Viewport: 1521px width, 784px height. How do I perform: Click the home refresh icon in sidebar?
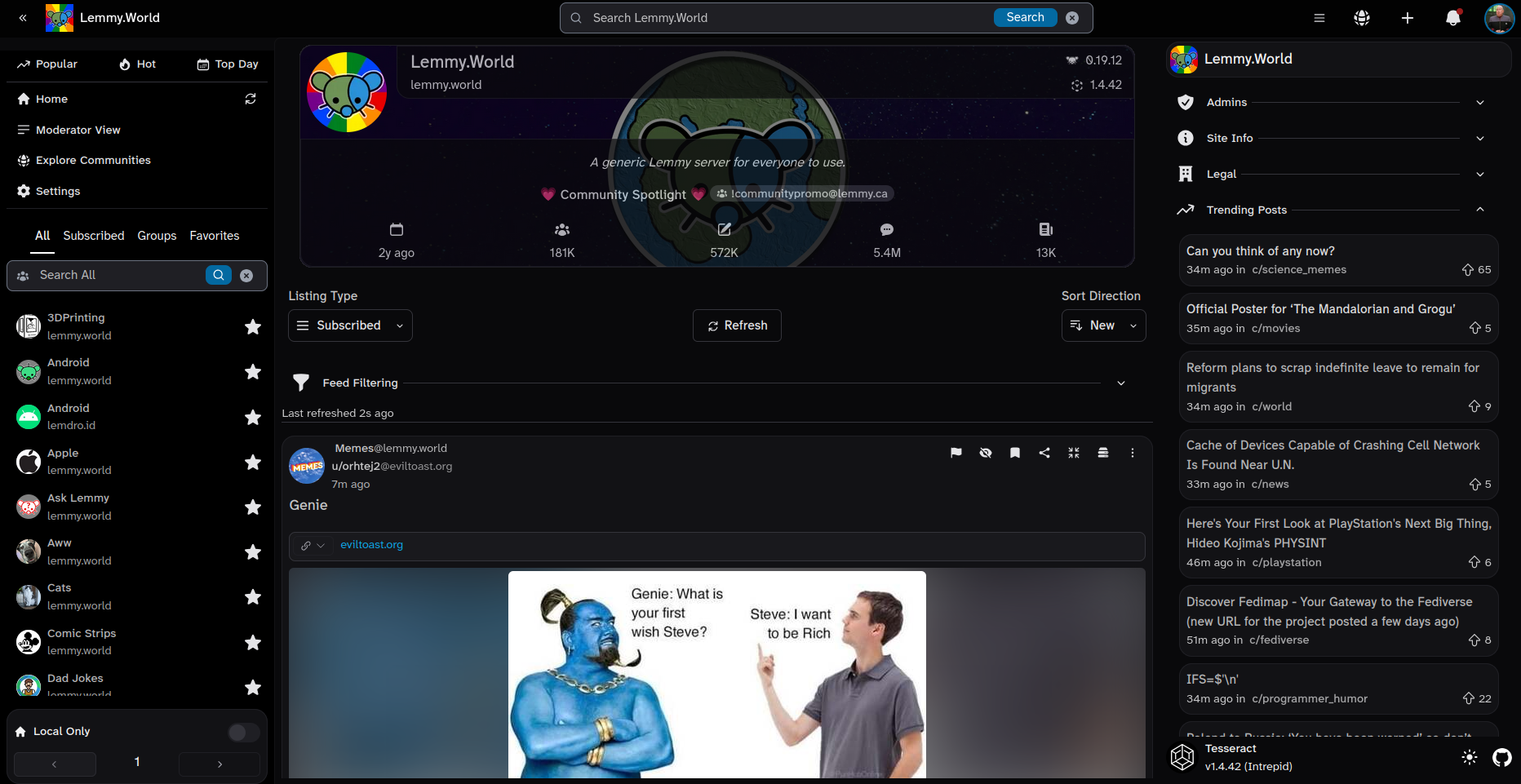(x=251, y=99)
